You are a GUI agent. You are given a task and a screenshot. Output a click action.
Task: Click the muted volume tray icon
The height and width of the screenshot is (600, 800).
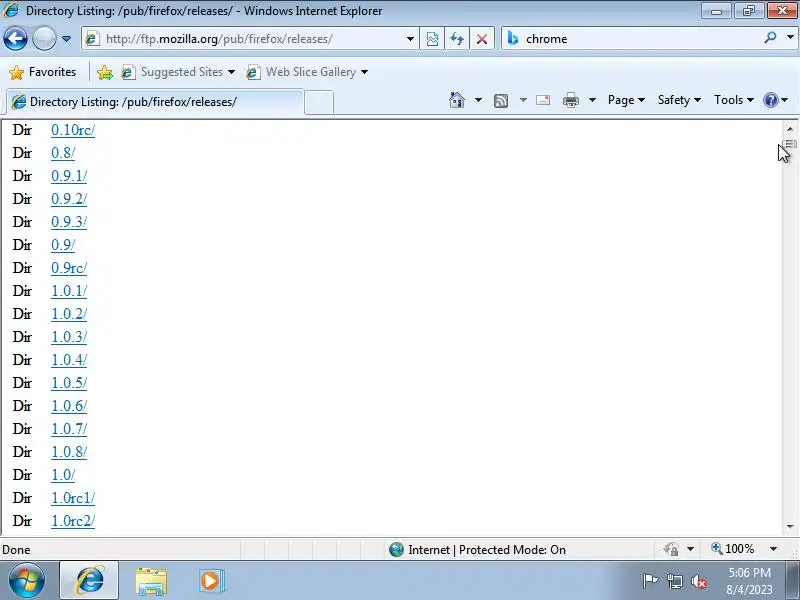click(x=698, y=581)
